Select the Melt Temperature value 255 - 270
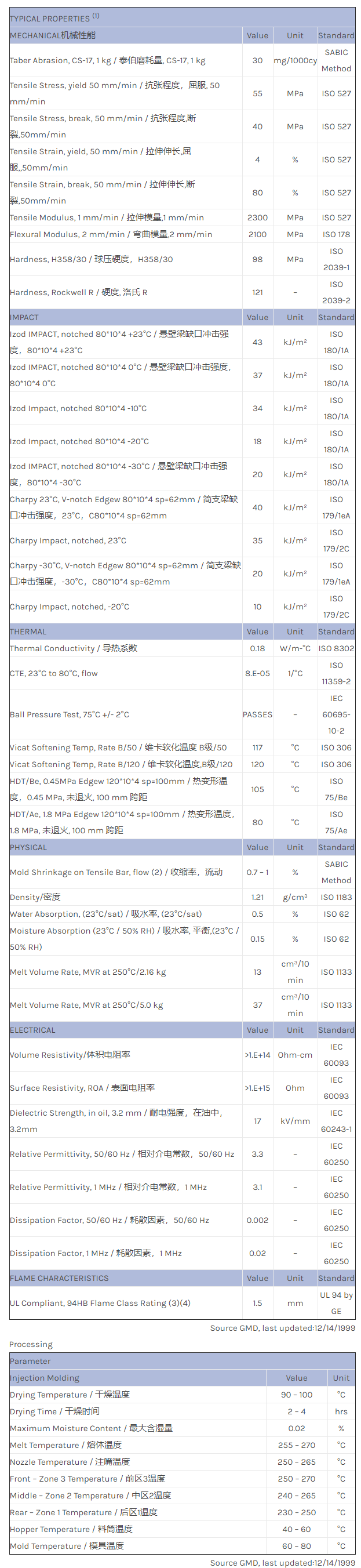Viewport: 361px width, 1568px height. click(x=296, y=1445)
